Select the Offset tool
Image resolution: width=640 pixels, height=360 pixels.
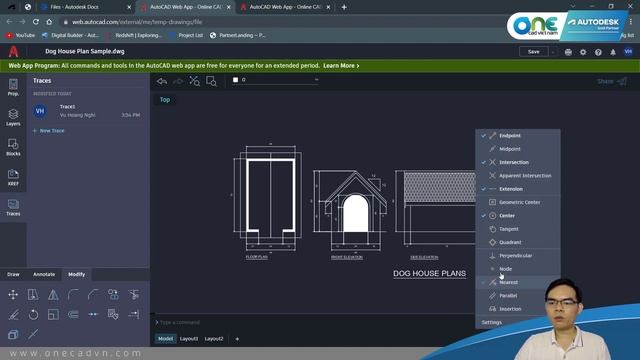73,314
